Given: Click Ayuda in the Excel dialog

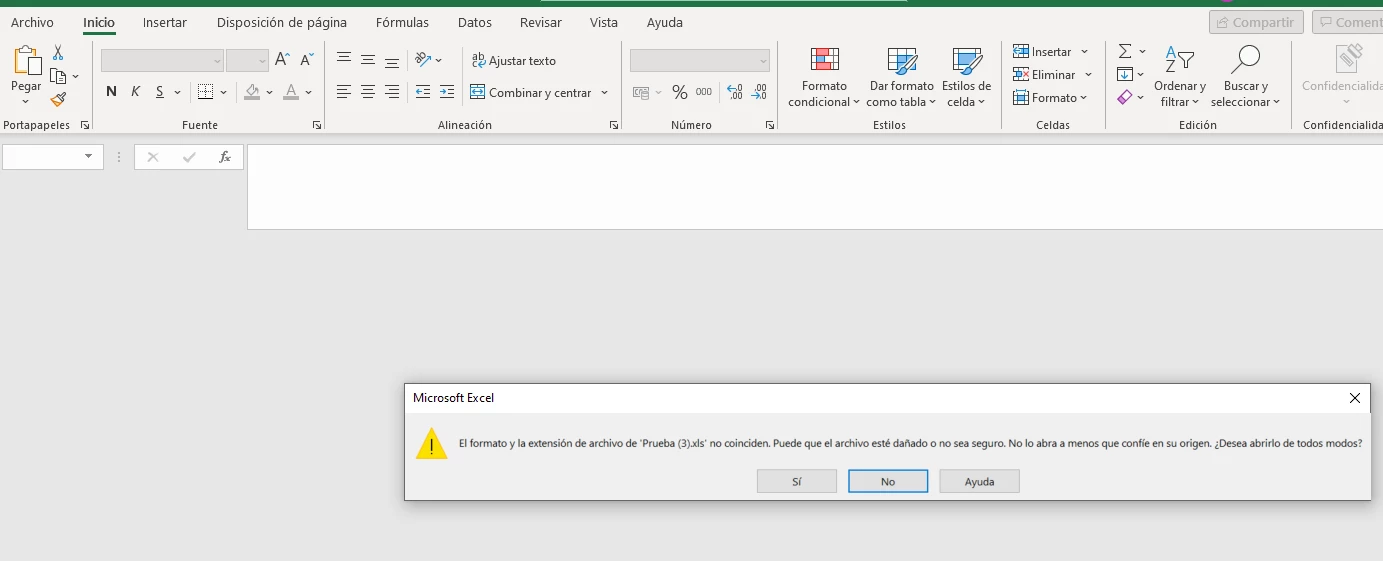Looking at the screenshot, I should pos(979,481).
